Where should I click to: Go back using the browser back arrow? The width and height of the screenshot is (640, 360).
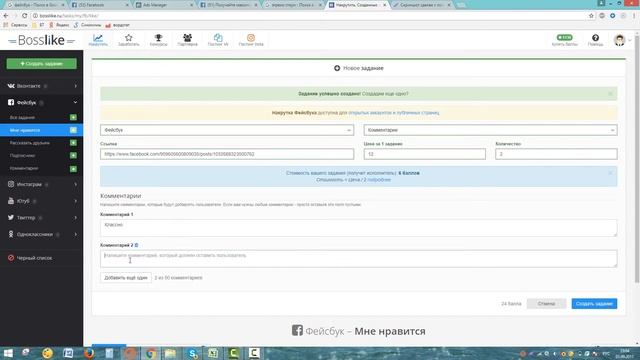click(6, 16)
